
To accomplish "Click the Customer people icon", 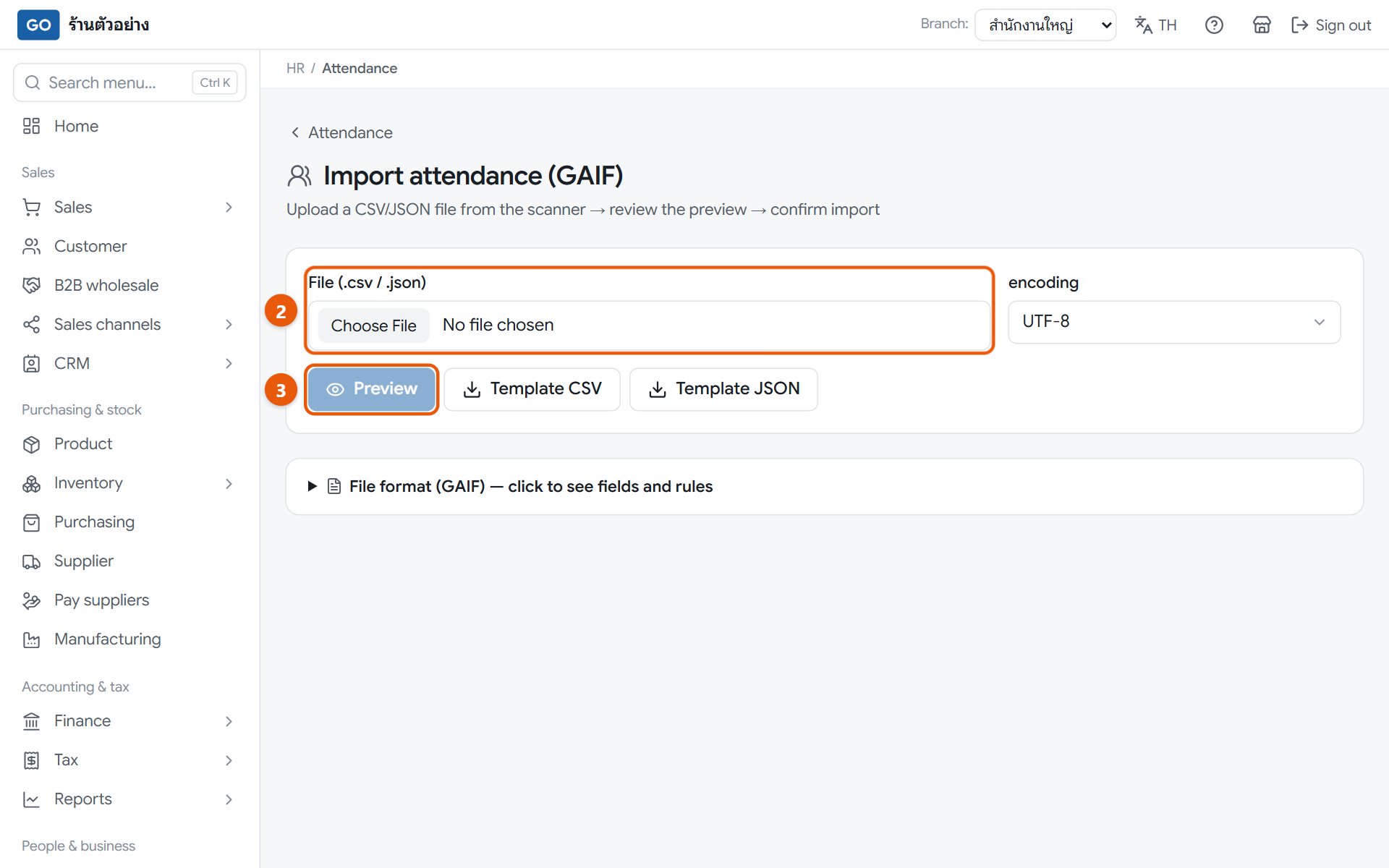I will point(31,246).
